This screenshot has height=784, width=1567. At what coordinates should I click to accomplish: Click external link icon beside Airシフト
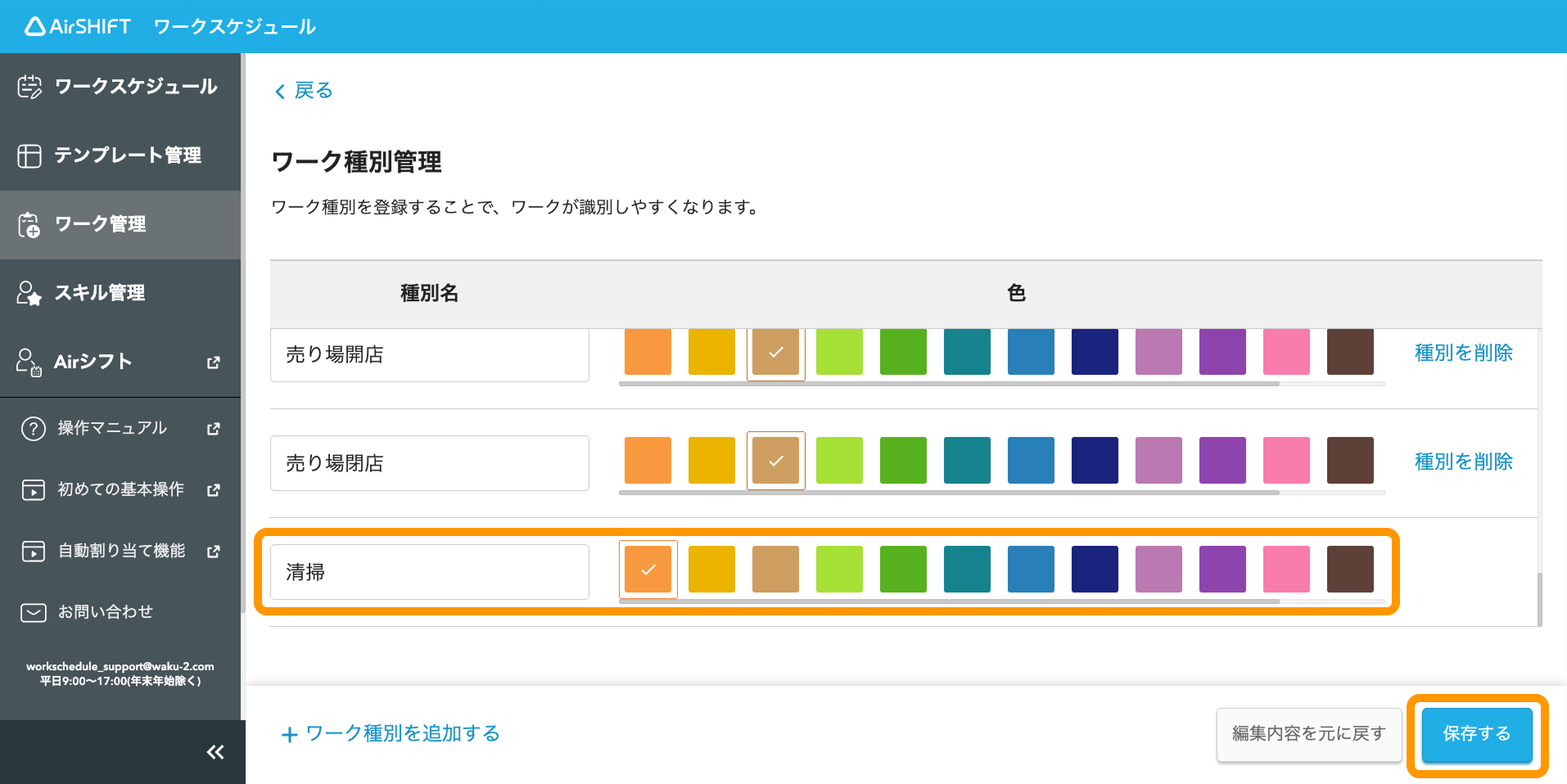pyautogui.click(x=214, y=362)
